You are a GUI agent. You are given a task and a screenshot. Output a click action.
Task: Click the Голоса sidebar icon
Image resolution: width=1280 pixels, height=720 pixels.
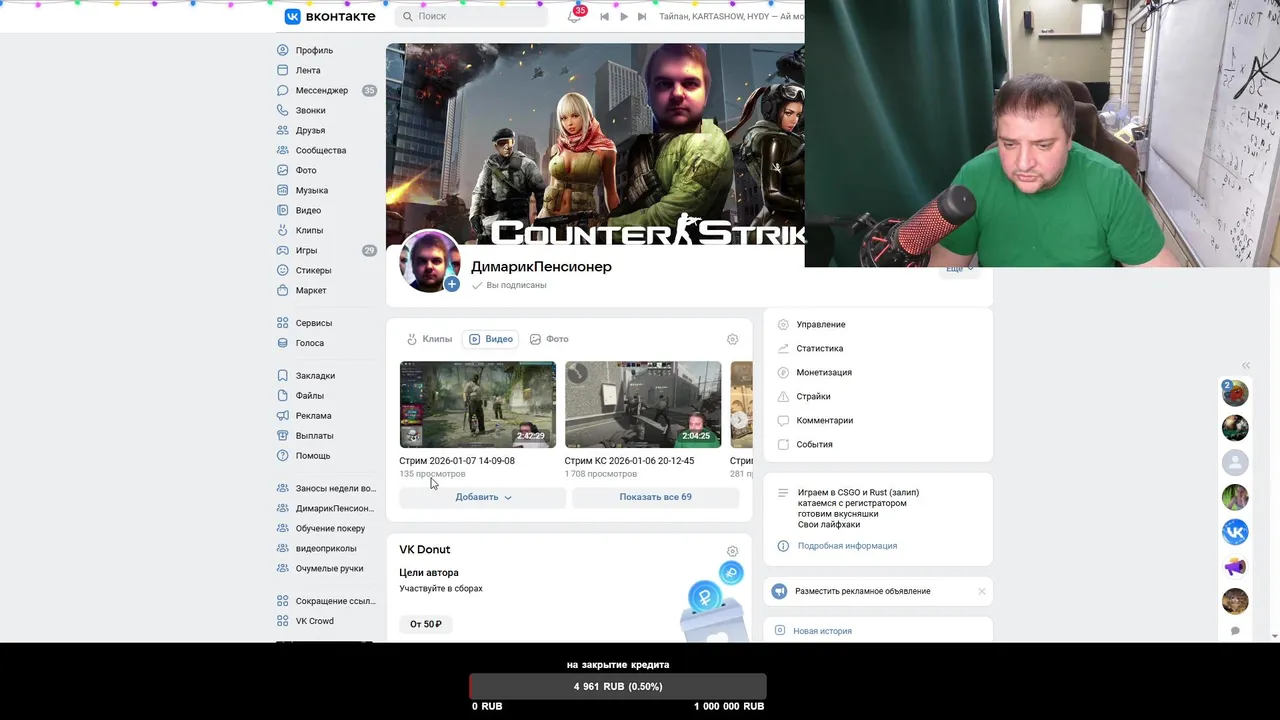coord(283,343)
